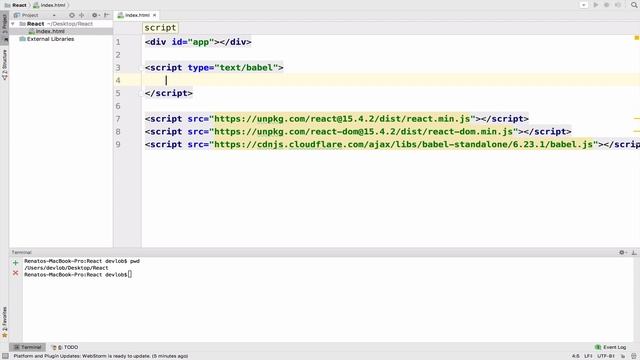Viewport: 640px width, 360px height.
Task: Switch to the TODO bottom tool tab
Action: tap(65, 347)
